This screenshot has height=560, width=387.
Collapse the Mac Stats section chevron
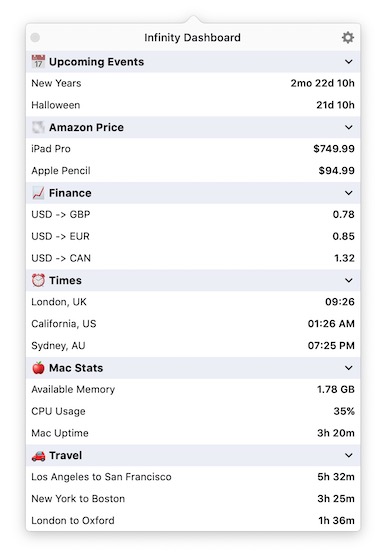point(348,368)
